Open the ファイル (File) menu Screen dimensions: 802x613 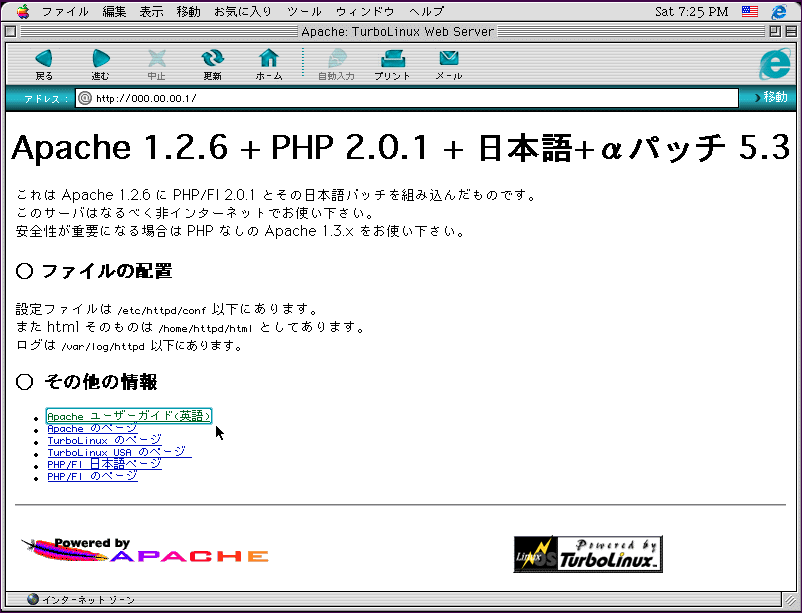click(65, 11)
